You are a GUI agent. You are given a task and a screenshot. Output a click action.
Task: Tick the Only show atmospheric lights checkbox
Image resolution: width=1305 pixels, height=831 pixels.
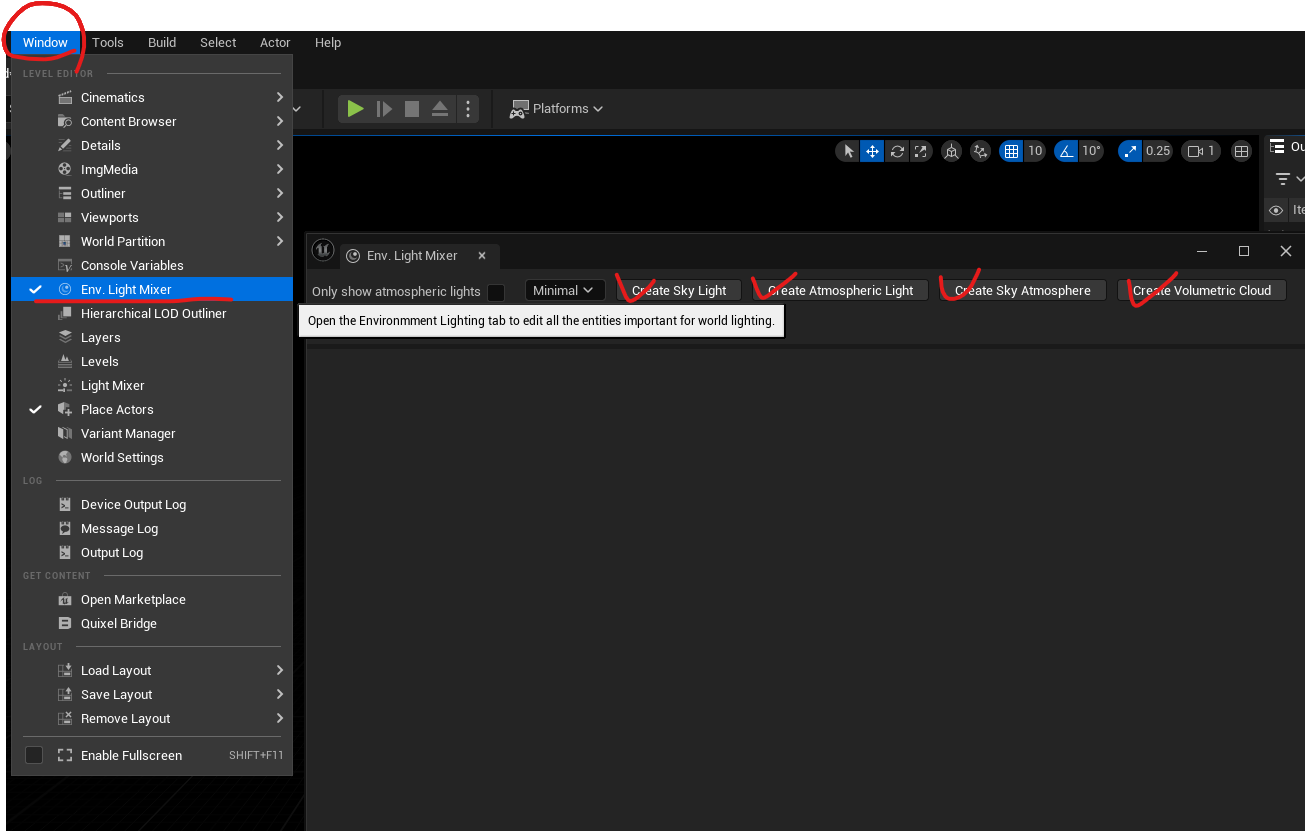point(496,292)
